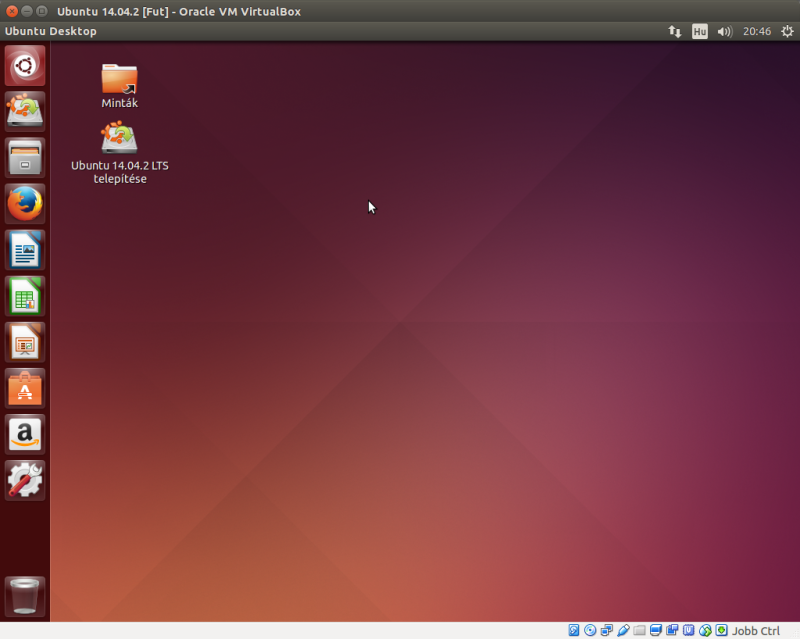Click VirtualBox video capture status icon
Screen dimensions: 800x639
(x=672, y=630)
